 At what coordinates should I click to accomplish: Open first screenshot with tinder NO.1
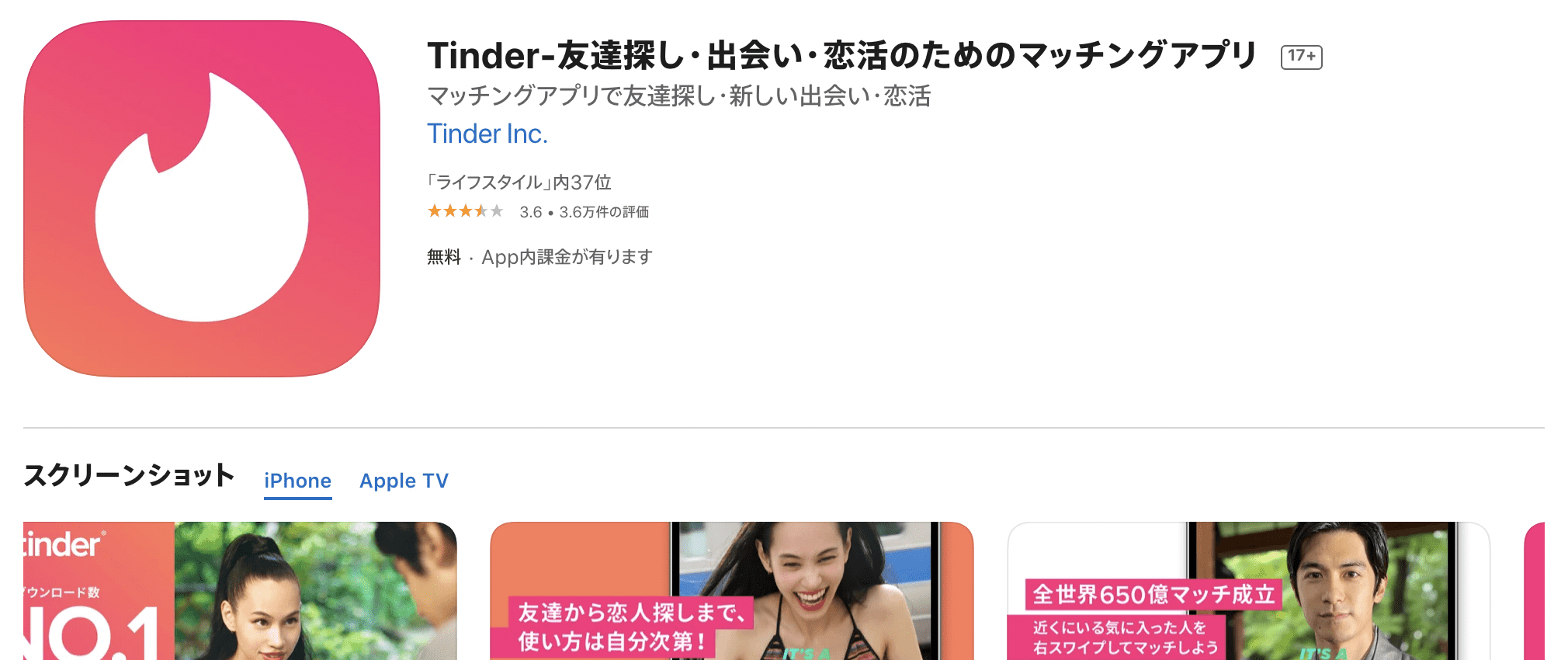coord(240,591)
